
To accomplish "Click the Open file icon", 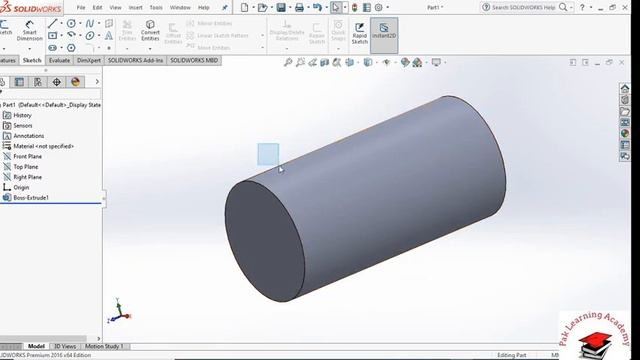I will click(262, 7).
